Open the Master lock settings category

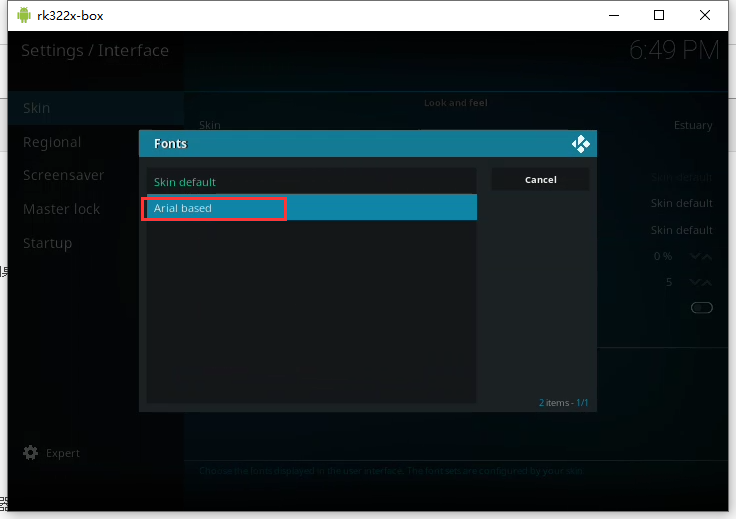(95, 209)
